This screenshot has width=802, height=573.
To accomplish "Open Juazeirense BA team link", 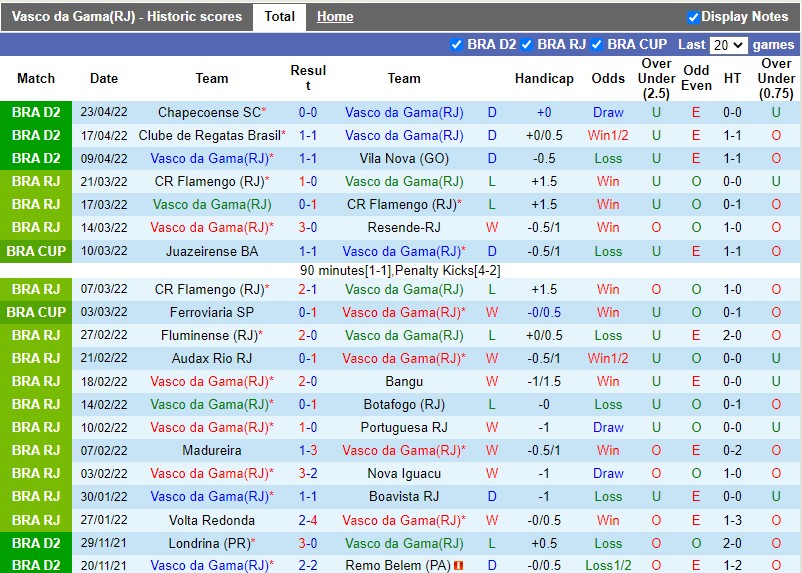I will click(x=212, y=252).
